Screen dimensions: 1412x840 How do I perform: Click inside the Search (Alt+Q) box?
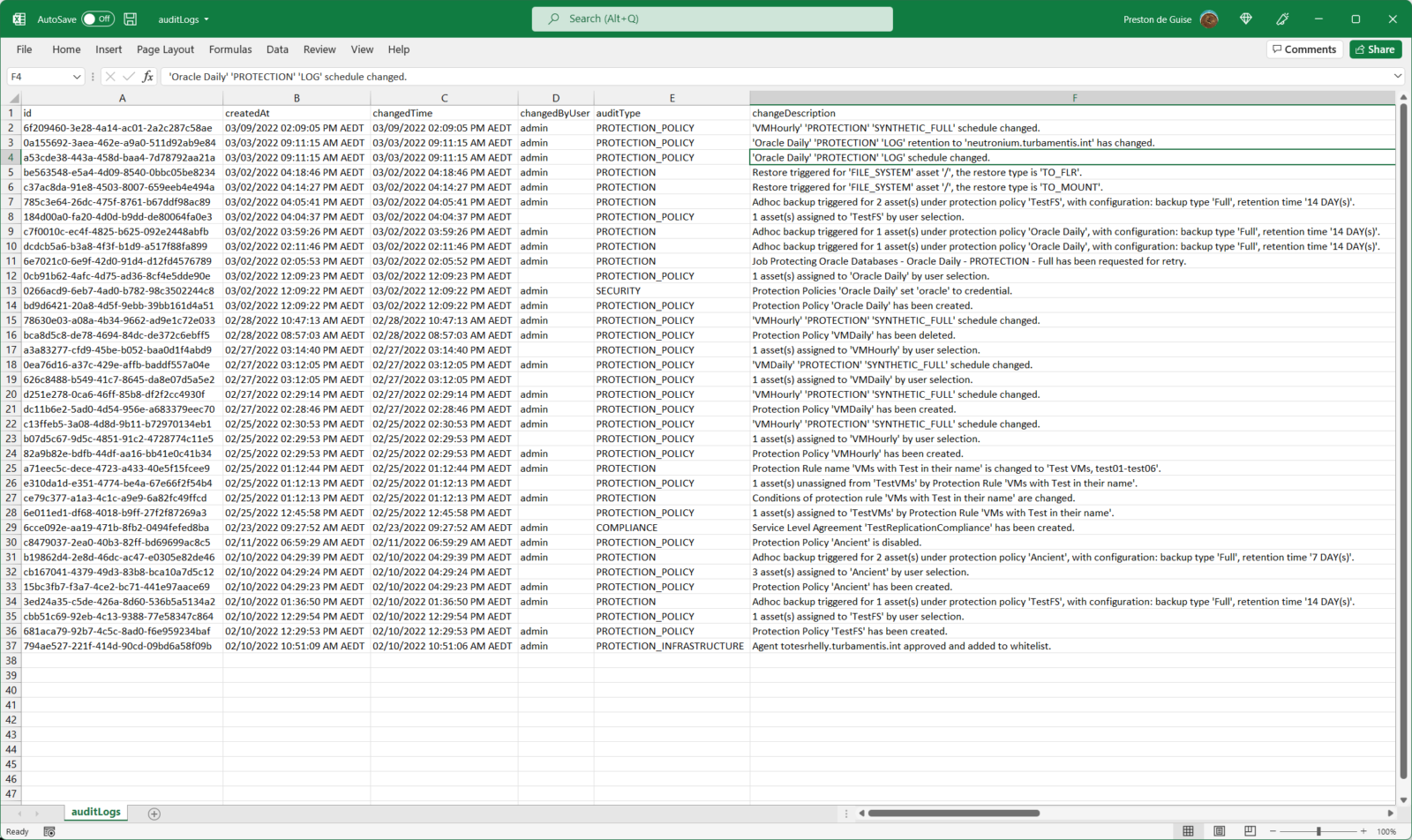coord(711,19)
